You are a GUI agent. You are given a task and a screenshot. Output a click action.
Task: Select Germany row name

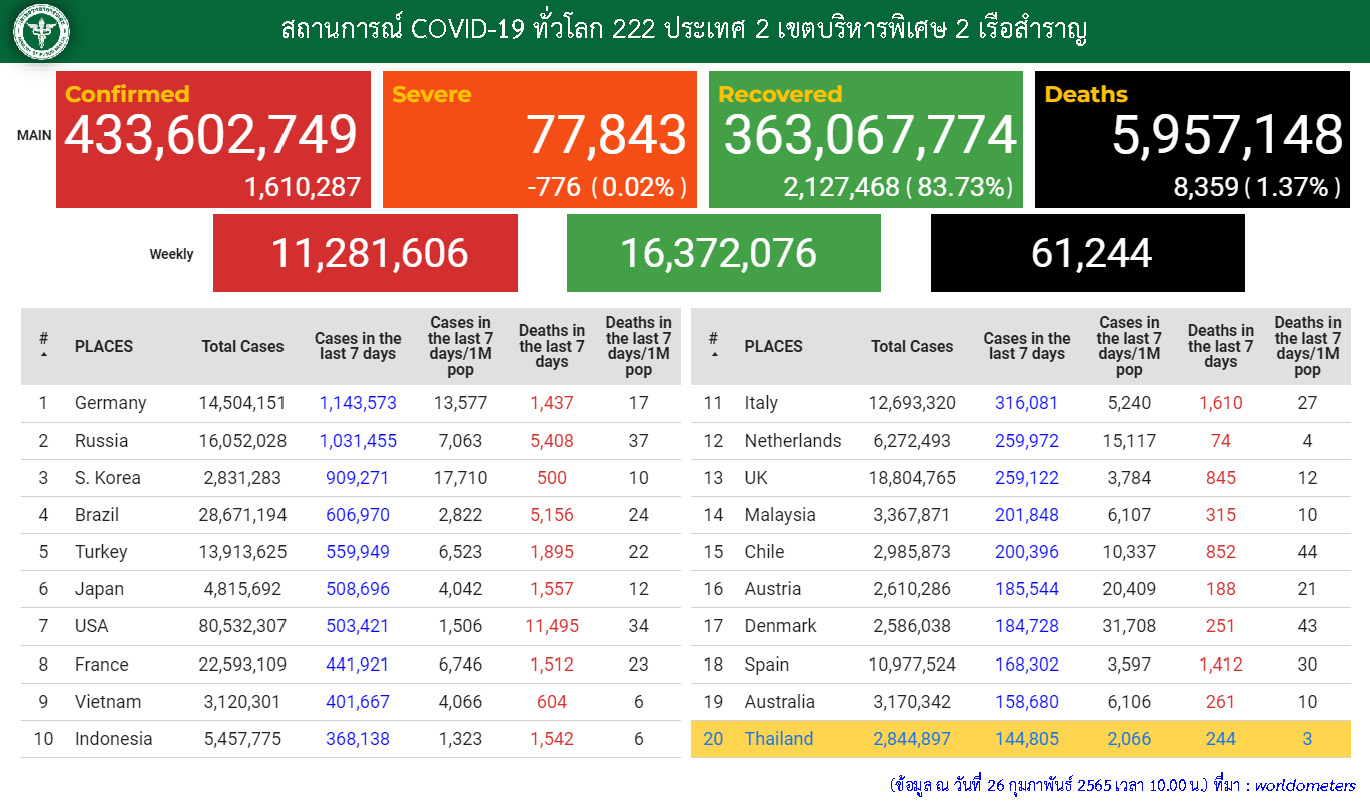click(110, 403)
